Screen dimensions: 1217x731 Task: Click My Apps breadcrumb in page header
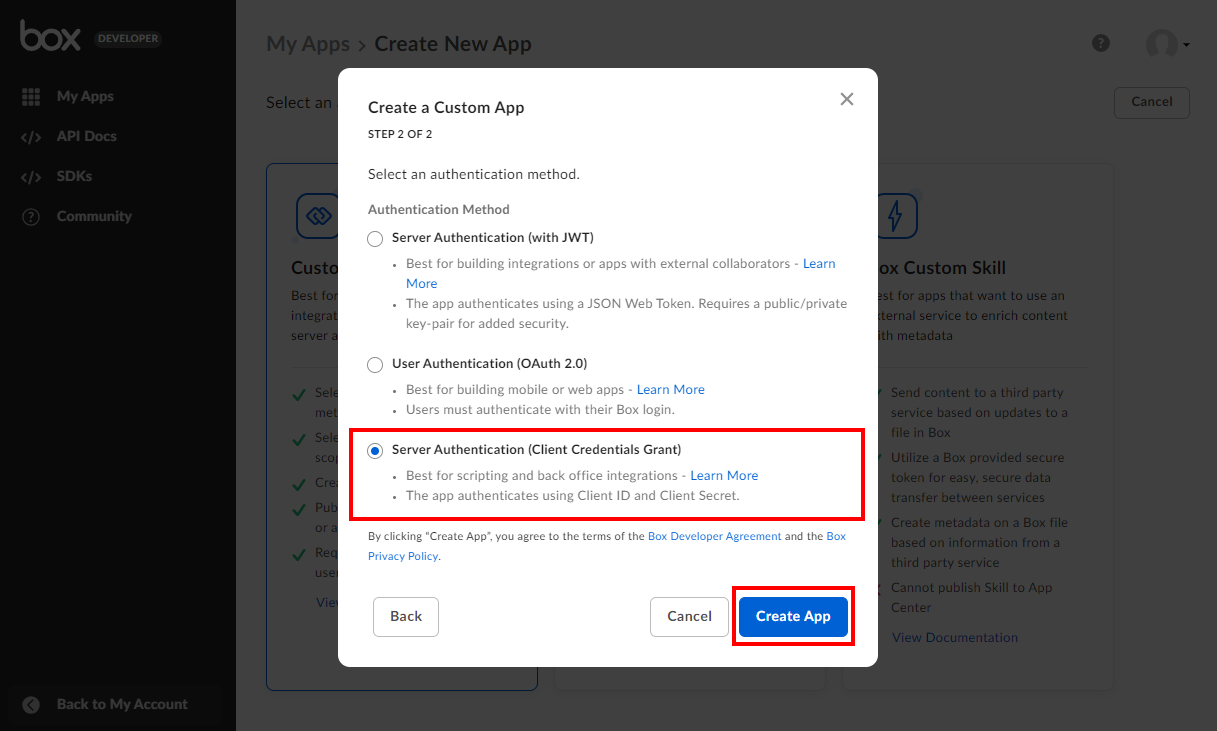(308, 44)
